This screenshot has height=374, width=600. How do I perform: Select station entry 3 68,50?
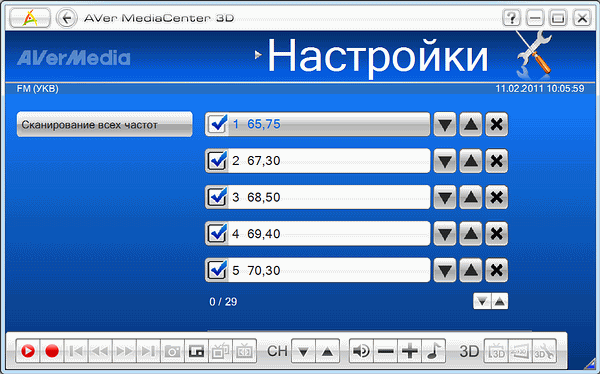point(318,197)
